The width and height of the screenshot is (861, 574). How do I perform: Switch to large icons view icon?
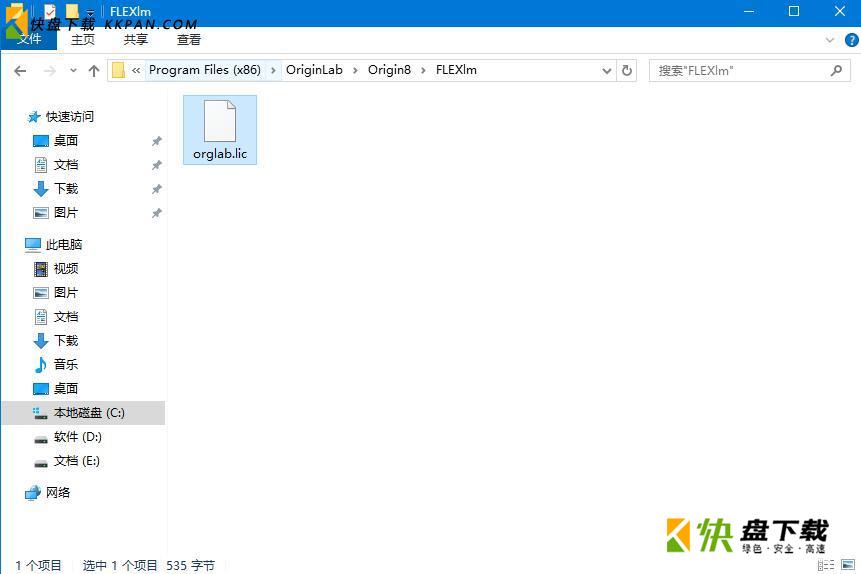tap(848, 565)
